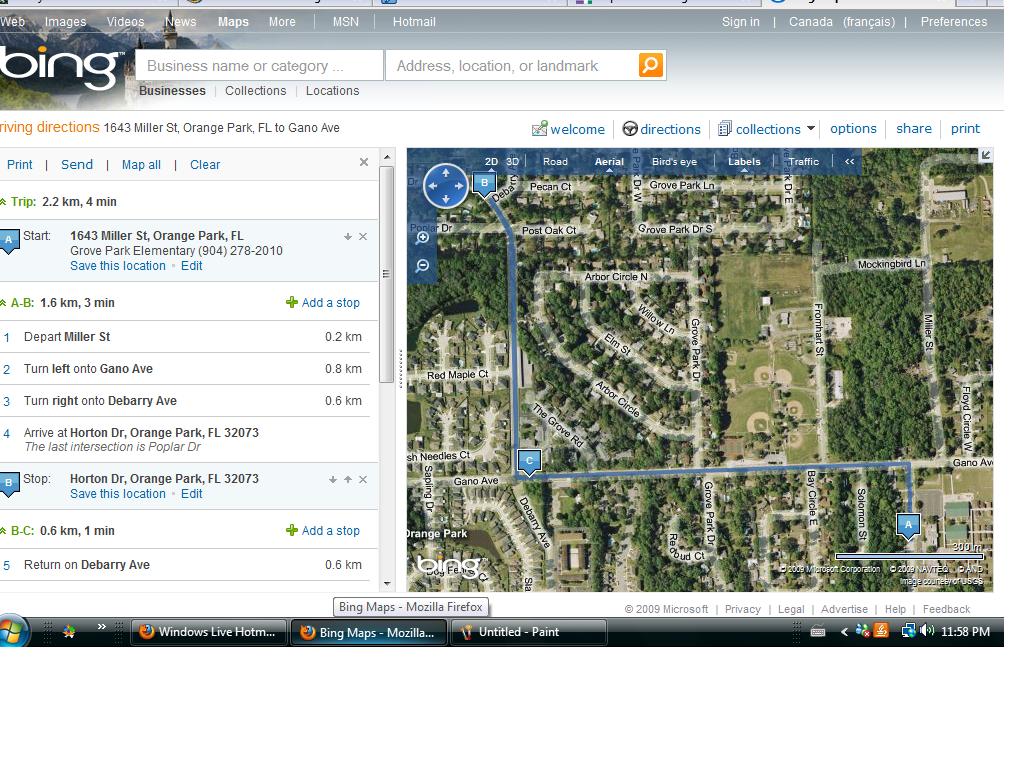Click the map pan compass control
This screenshot has width=1024, height=768.
(445, 186)
